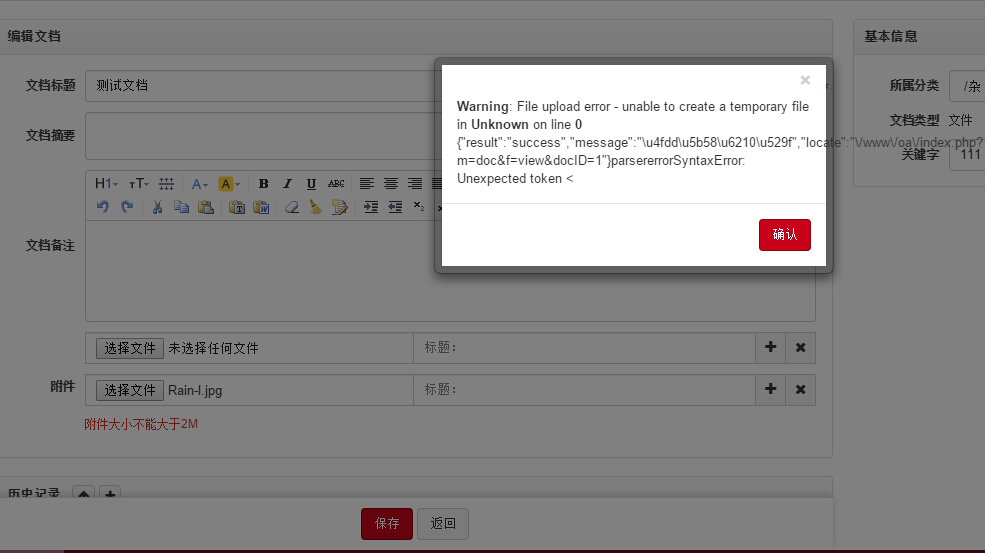
Task: Open the line height tool
Action: (166, 183)
